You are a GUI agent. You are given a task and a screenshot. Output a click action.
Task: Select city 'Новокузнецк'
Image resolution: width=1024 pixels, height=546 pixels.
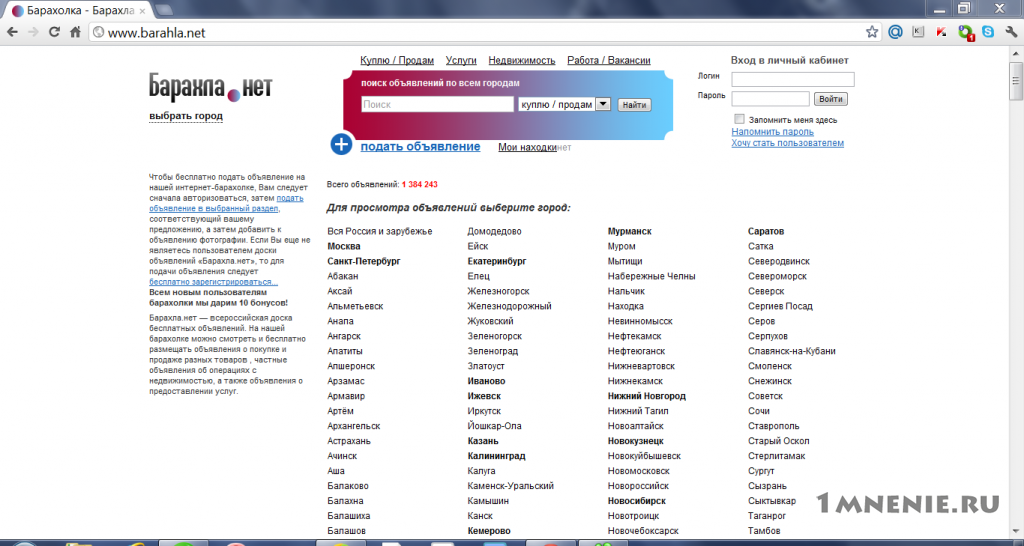[635, 441]
